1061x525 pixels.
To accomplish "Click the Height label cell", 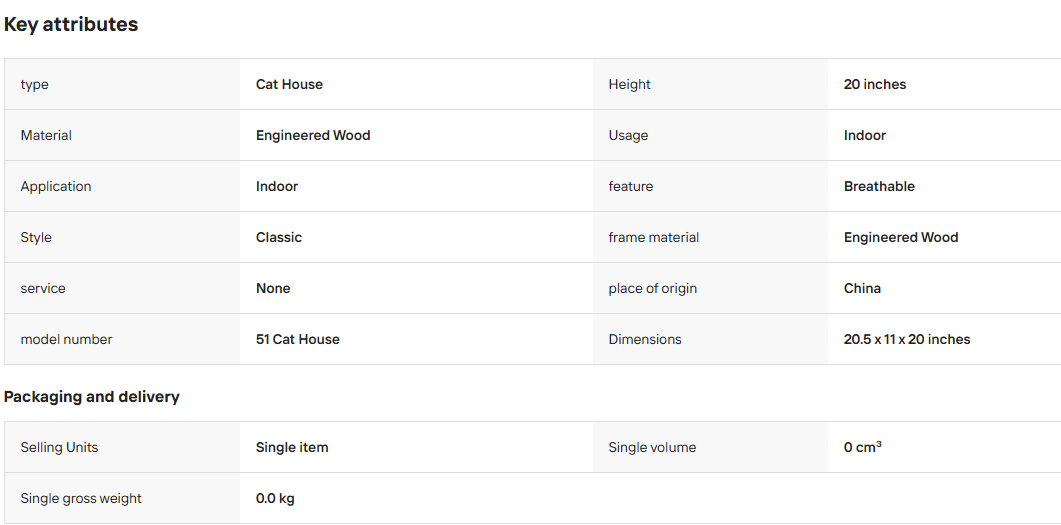I will (710, 85).
